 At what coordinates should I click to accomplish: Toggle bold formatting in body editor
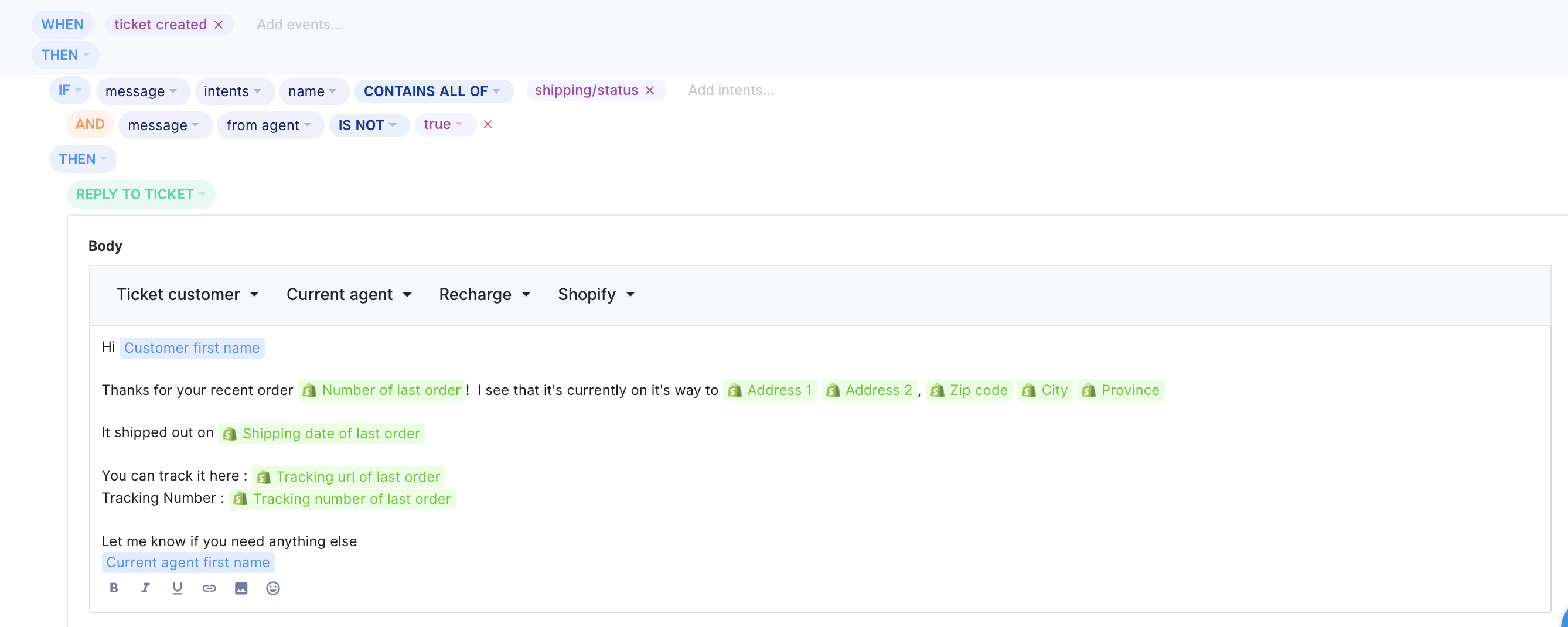point(114,587)
